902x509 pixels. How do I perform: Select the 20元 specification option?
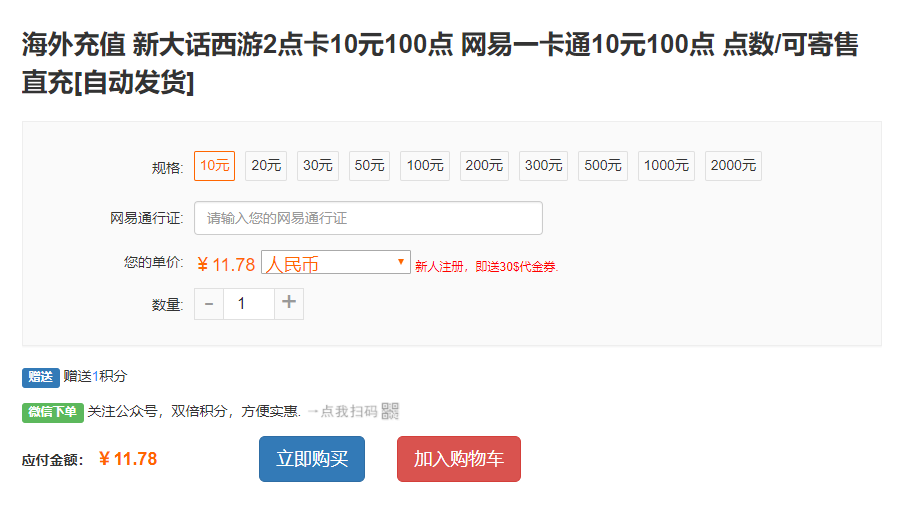point(266,166)
